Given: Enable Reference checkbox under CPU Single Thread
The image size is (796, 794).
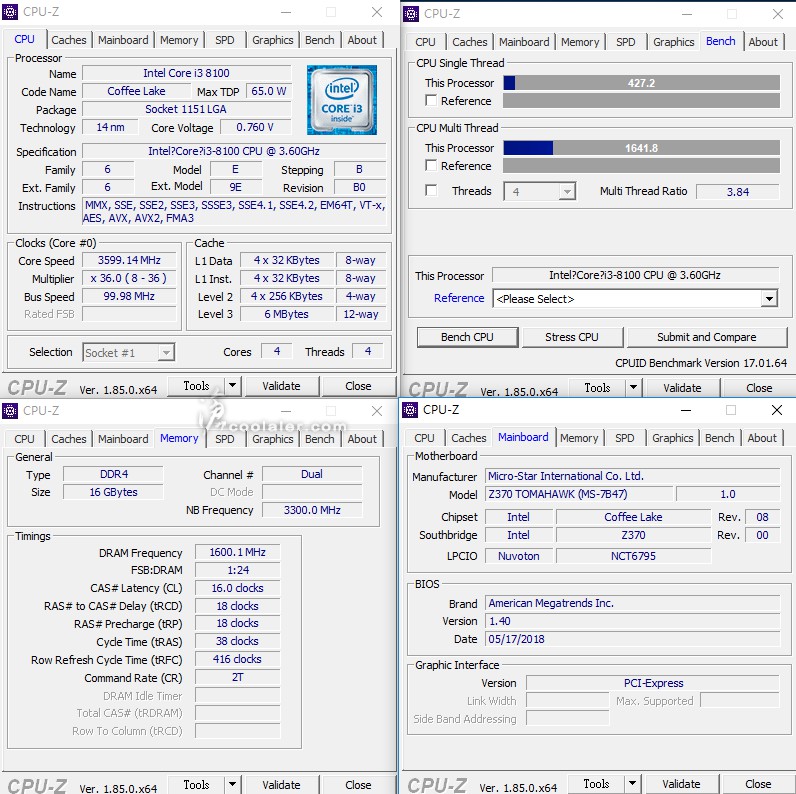Looking at the screenshot, I should tap(431, 101).
